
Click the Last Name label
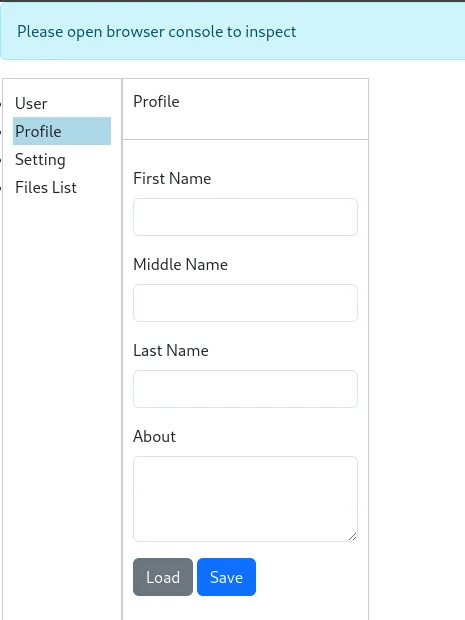[171, 350]
